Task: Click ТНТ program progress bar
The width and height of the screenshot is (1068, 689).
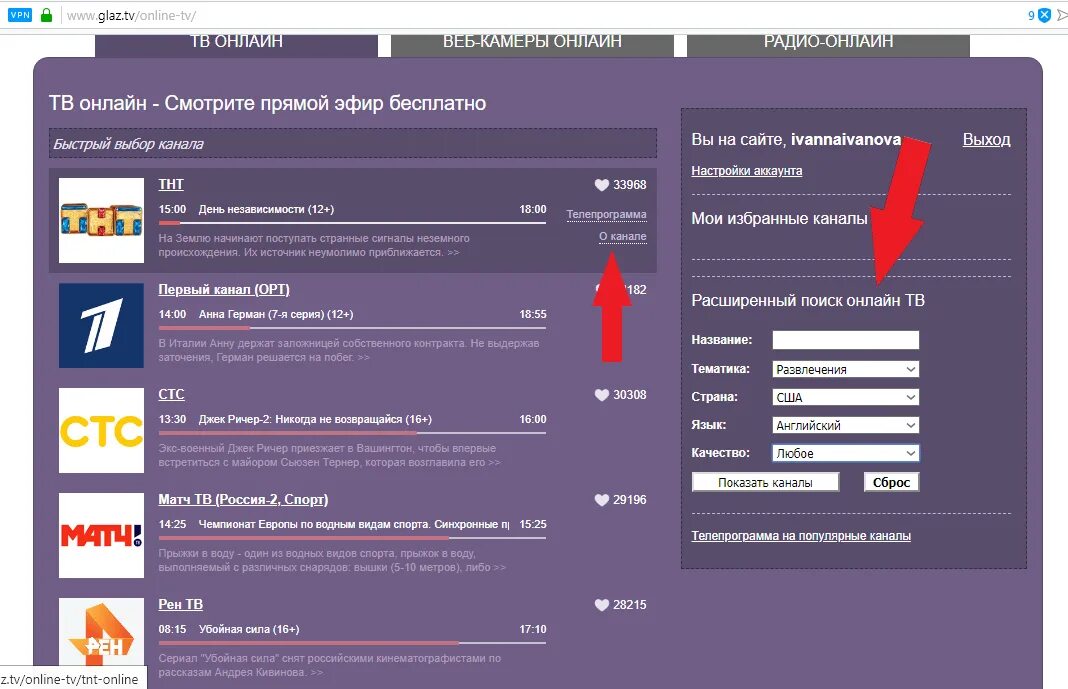Action: point(352,223)
